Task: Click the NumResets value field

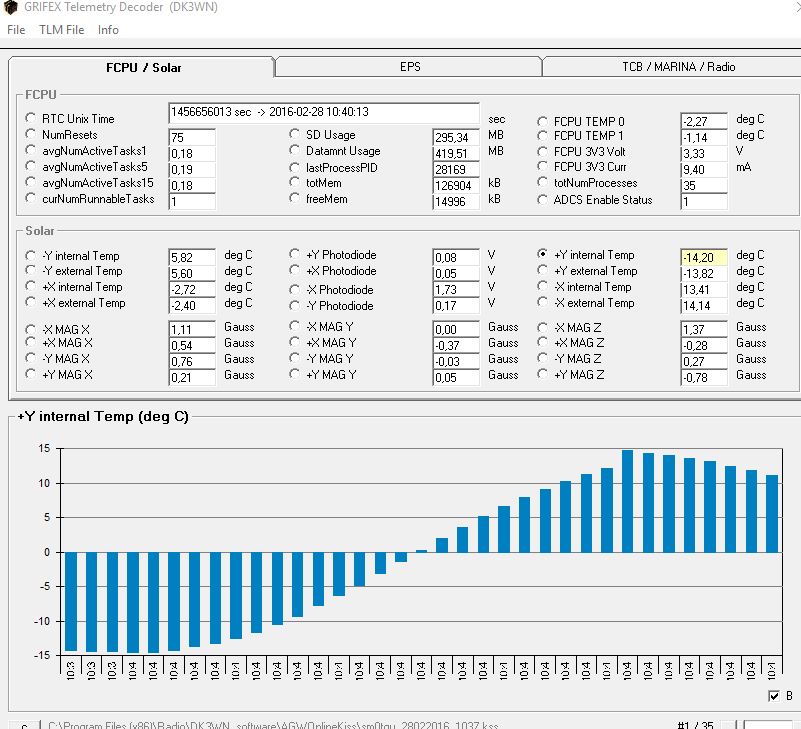Action: (192, 137)
